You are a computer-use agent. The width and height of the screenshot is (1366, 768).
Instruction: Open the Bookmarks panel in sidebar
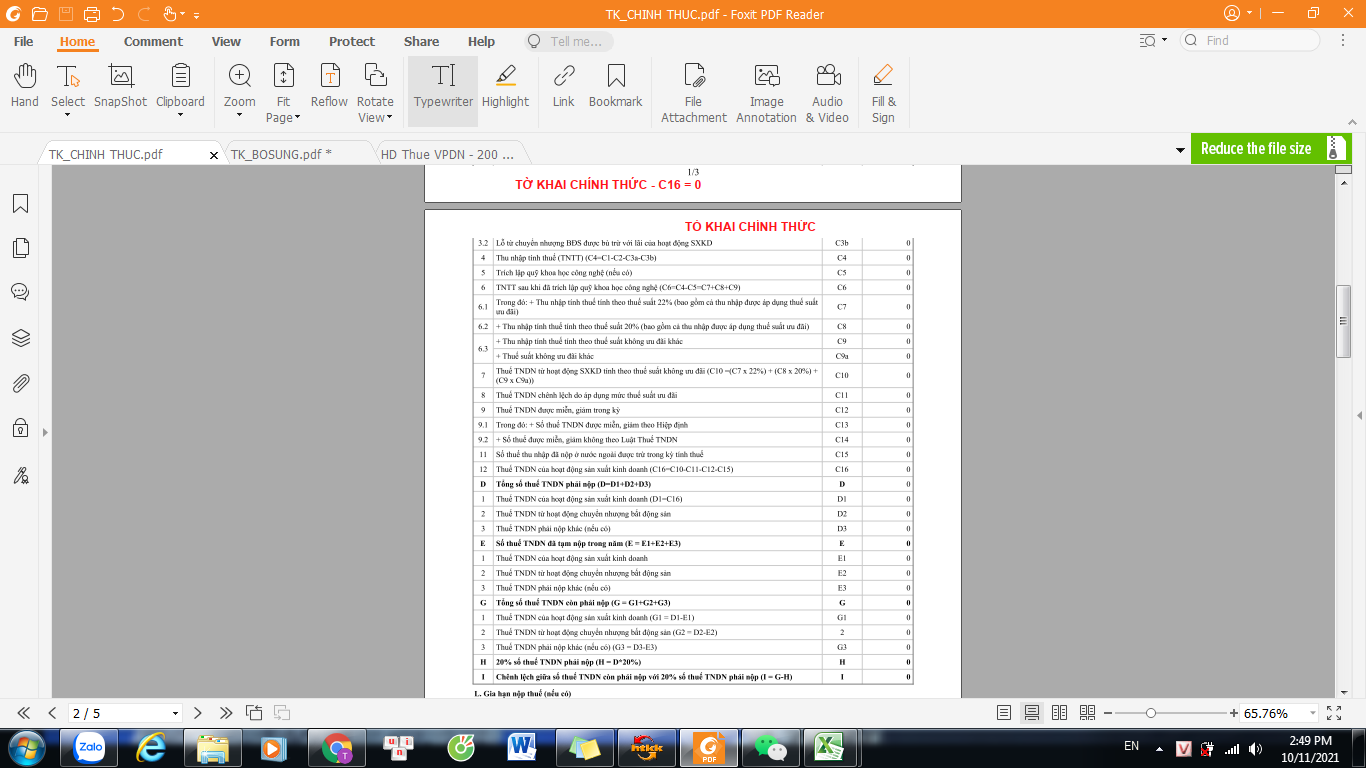pyautogui.click(x=20, y=204)
